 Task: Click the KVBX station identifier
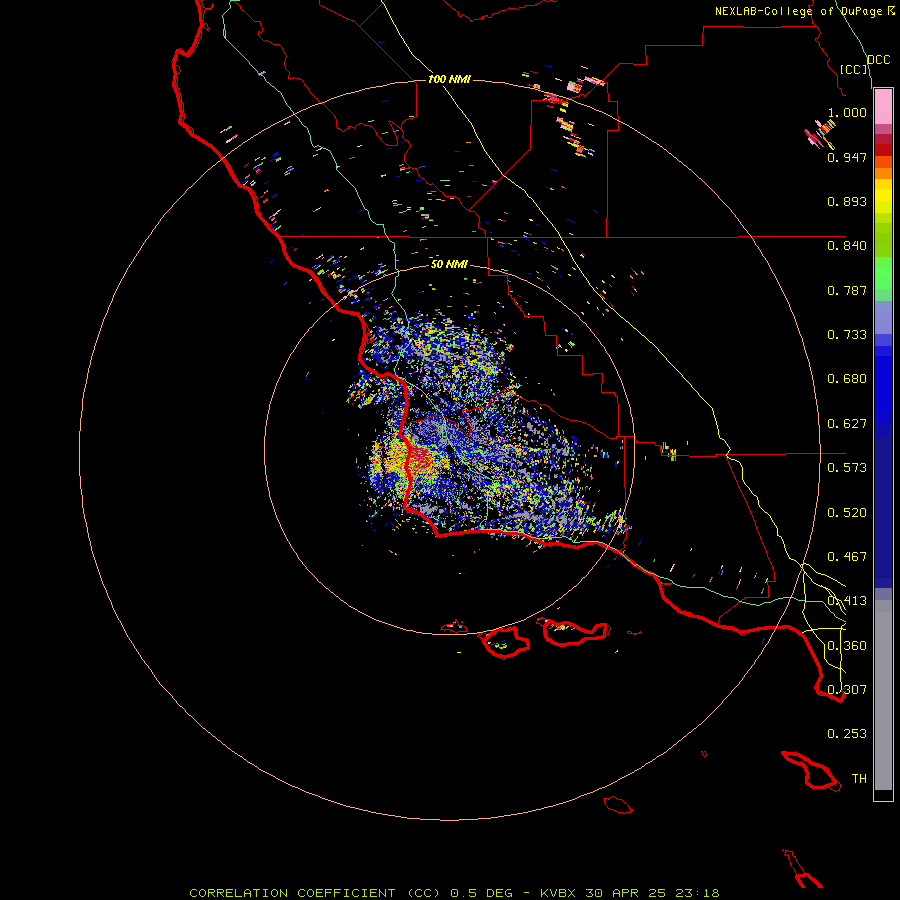[560, 893]
